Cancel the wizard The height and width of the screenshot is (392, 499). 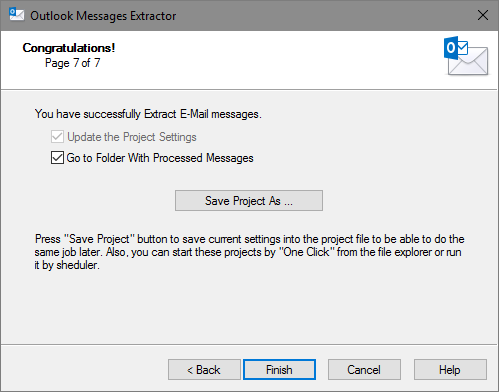[364, 370]
